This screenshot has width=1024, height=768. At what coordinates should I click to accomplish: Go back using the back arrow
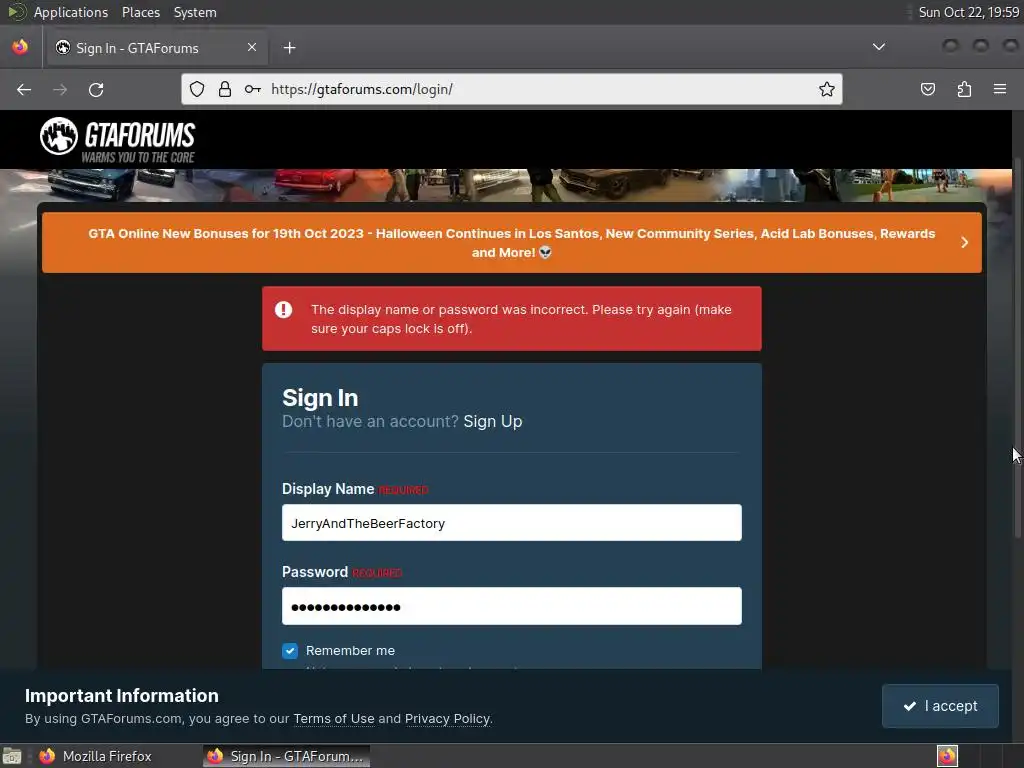tap(24, 89)
